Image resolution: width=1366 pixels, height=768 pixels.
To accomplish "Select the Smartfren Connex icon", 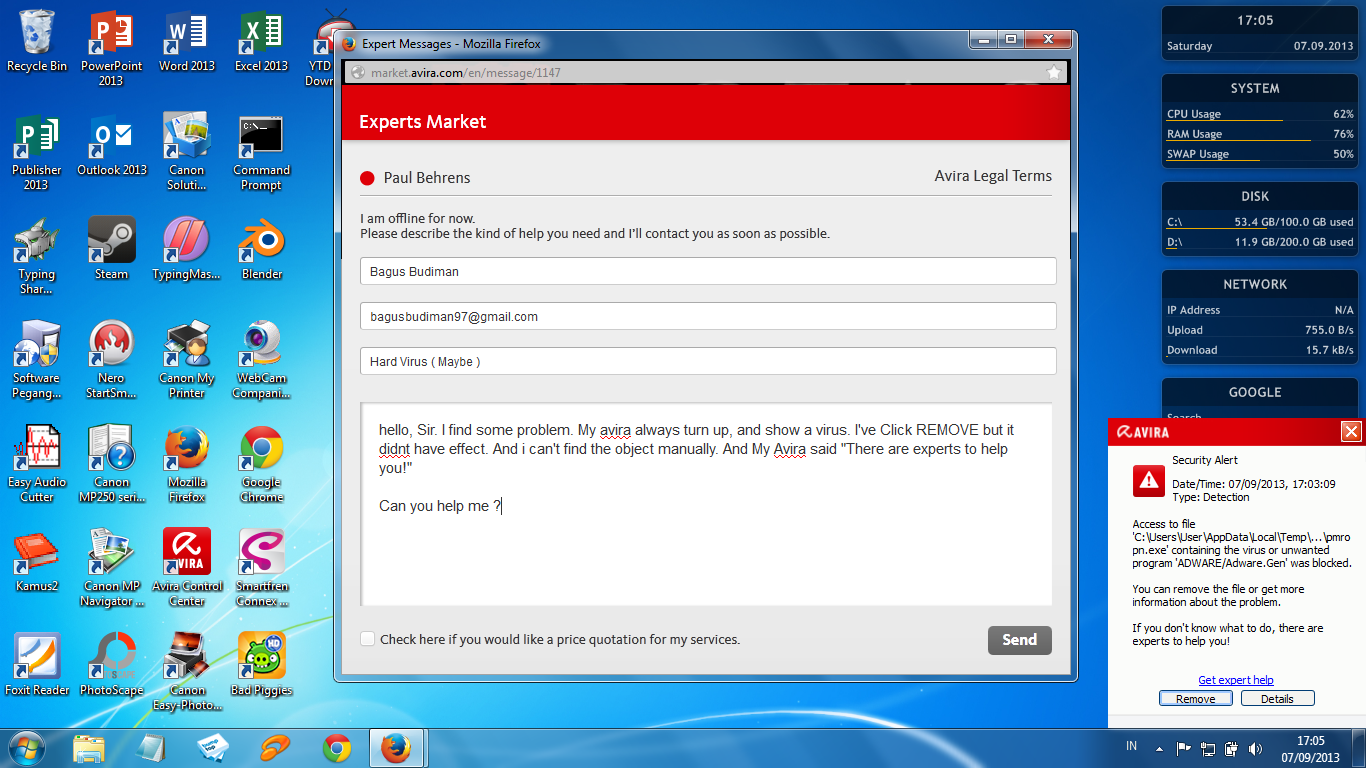I will tap(261, 569).
